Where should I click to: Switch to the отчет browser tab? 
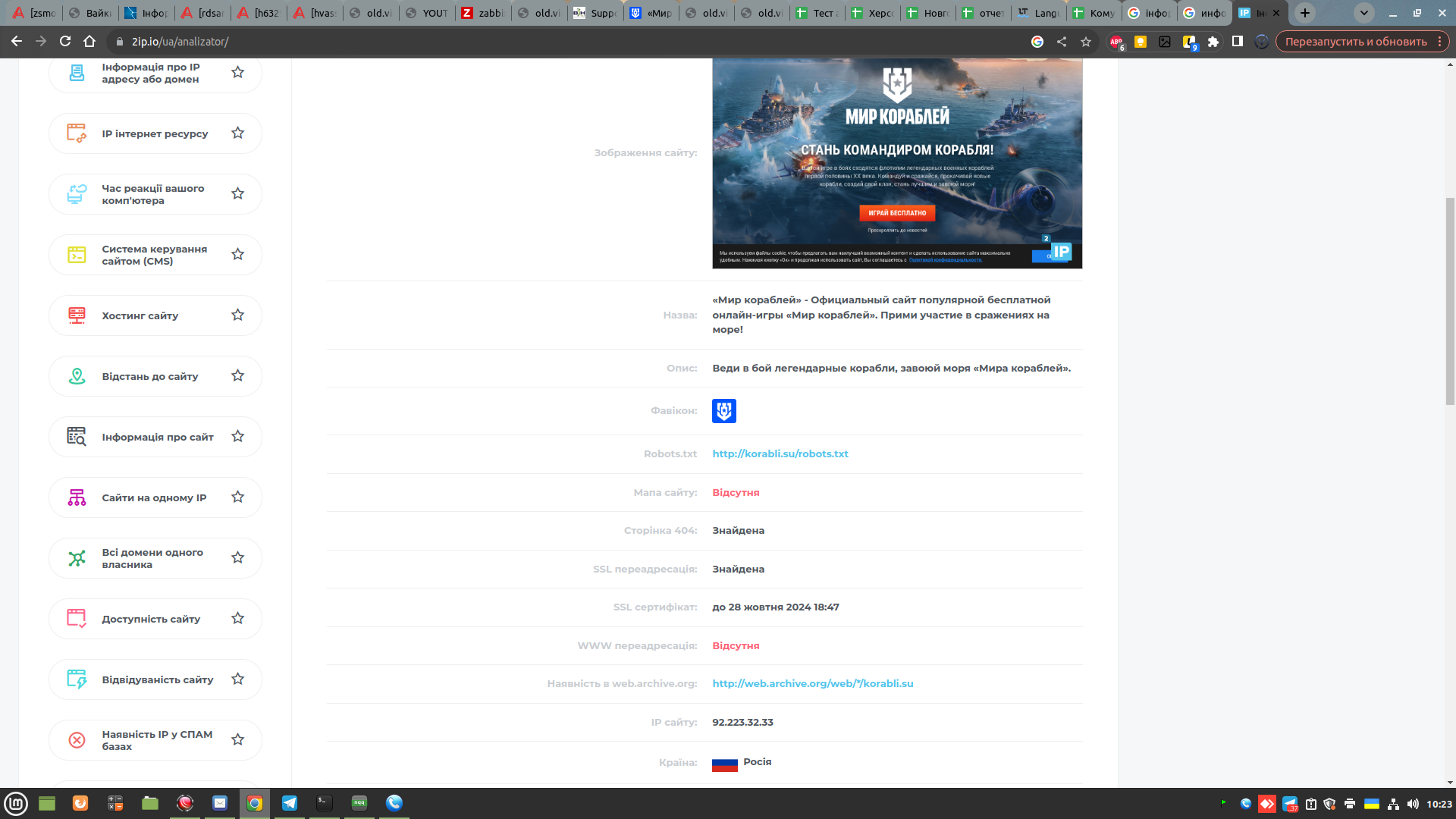coord(983,13)
